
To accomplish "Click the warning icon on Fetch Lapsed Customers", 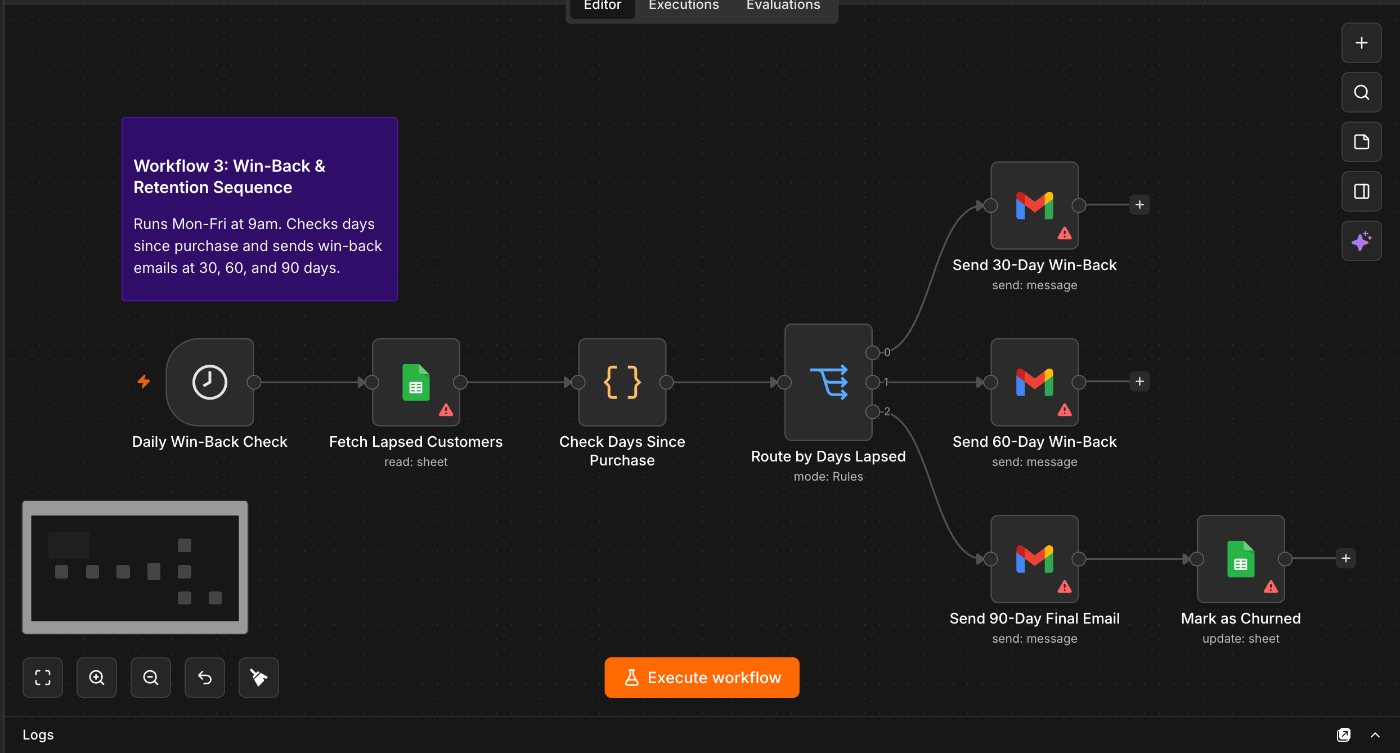I will coord(446,410).
